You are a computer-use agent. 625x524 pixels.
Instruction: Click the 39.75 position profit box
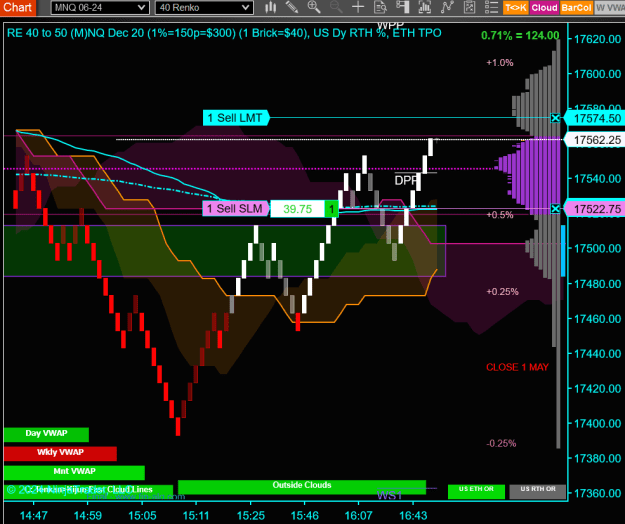point(297,209)
